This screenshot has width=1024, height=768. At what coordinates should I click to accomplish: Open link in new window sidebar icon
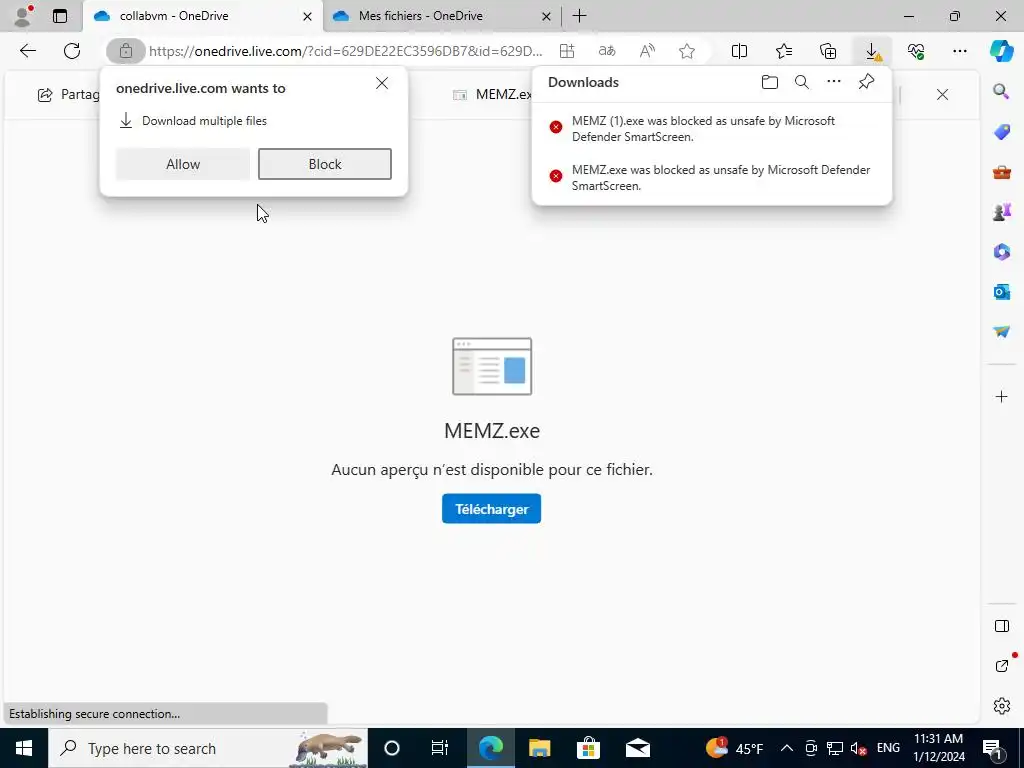[x=1001, y=665]
